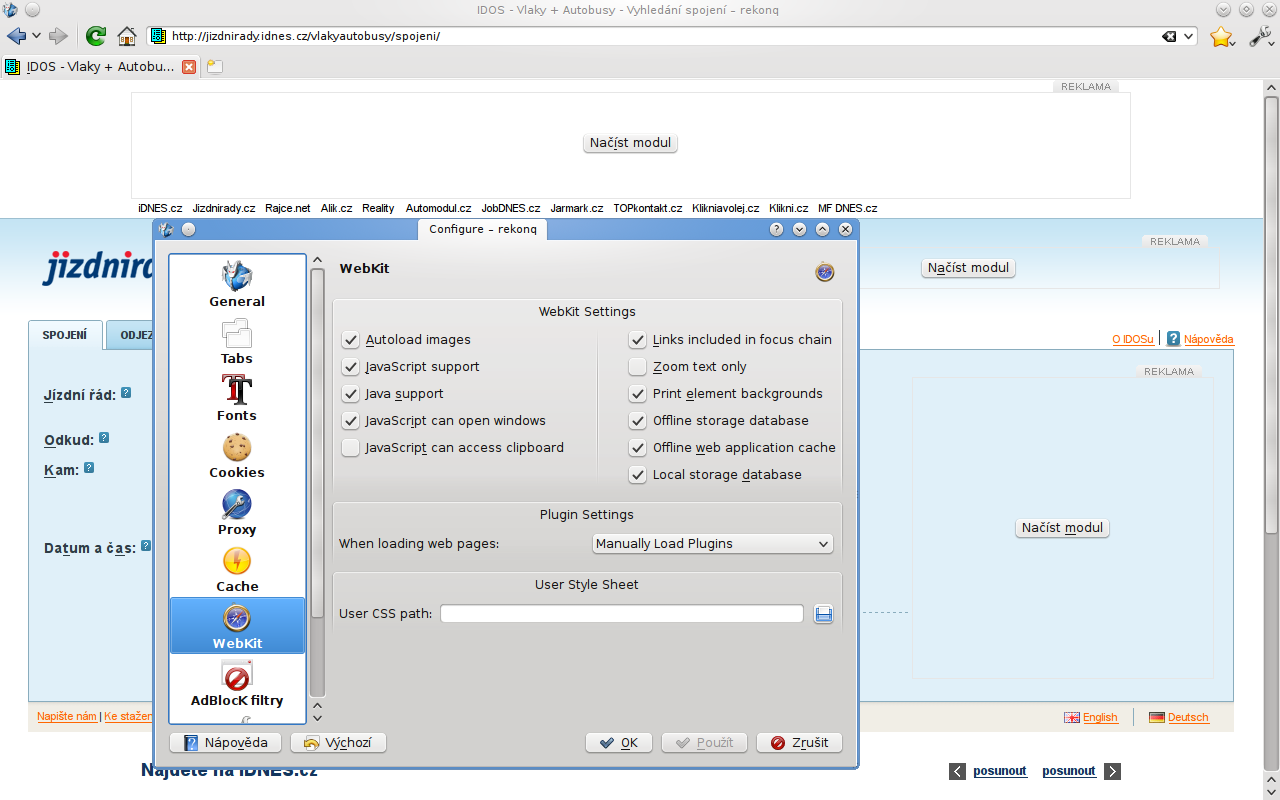Go forward with the browser forward arrow

[x=59, y=36]
